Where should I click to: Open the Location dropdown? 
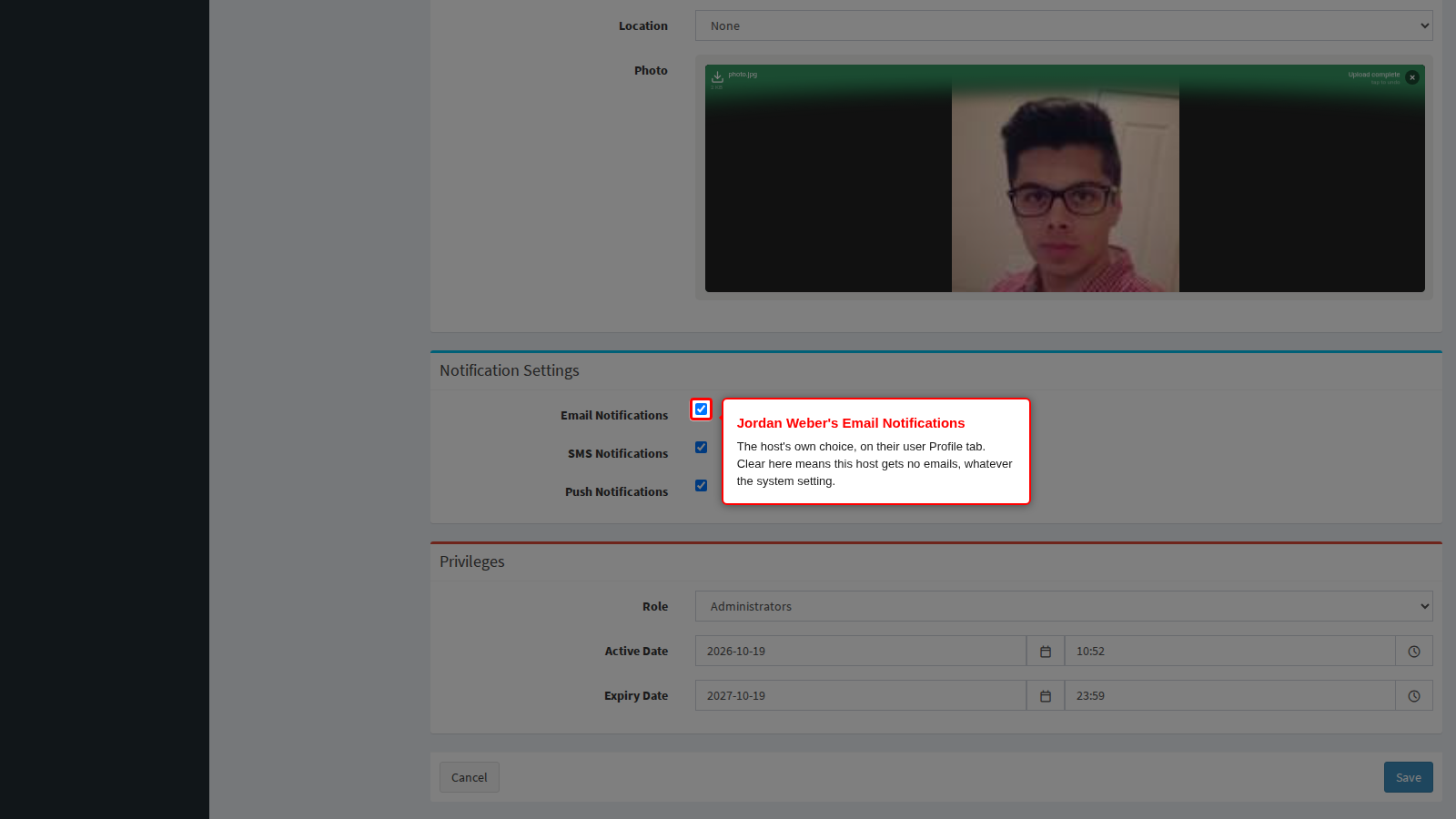[1064, 25]
